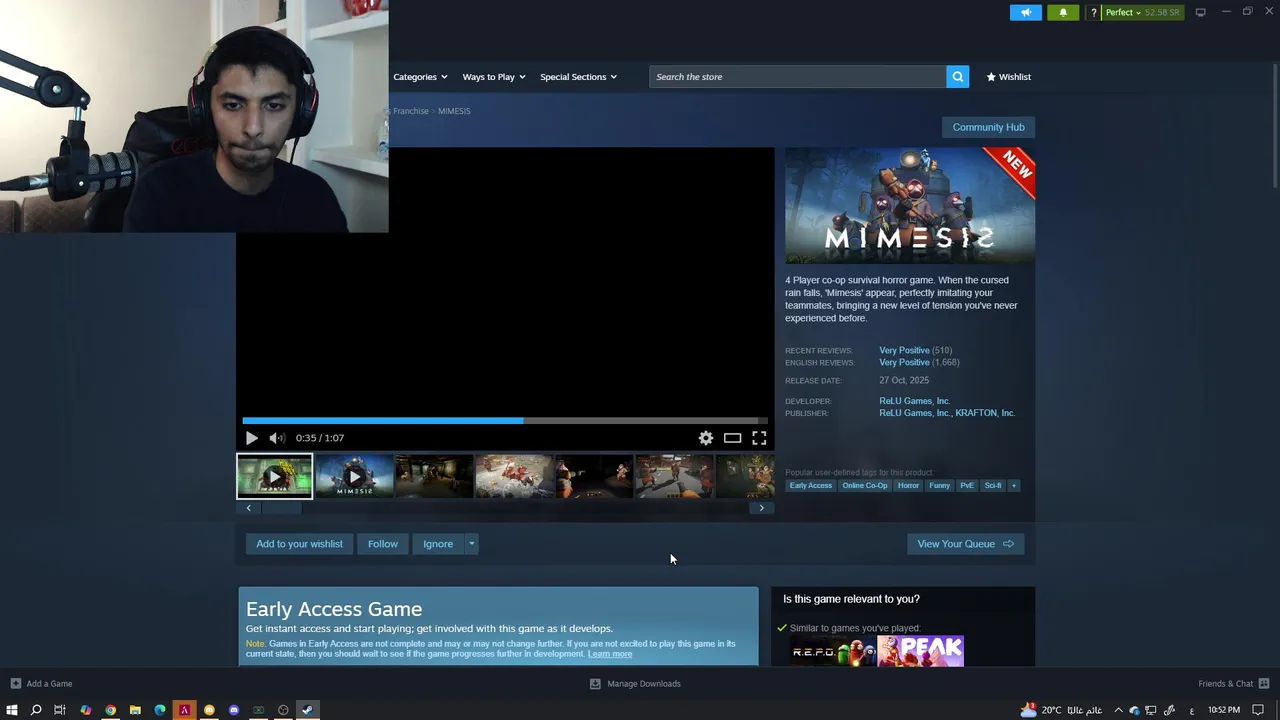
Task: Click the MIMESIS game header image
Action: [x=910, y=206]
